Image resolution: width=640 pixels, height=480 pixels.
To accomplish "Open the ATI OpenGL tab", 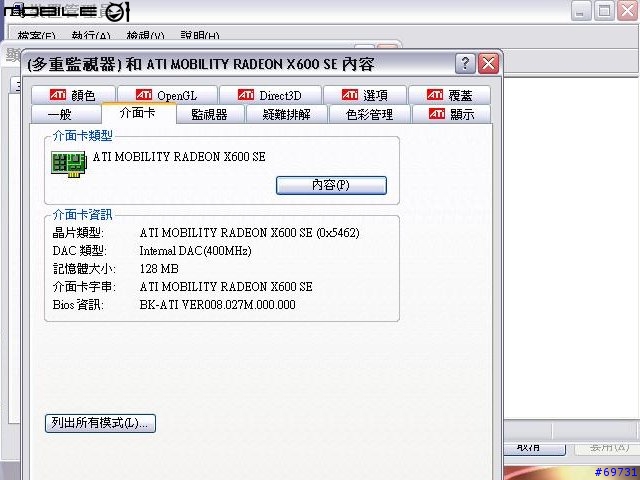I will click(x=167, y=95).
